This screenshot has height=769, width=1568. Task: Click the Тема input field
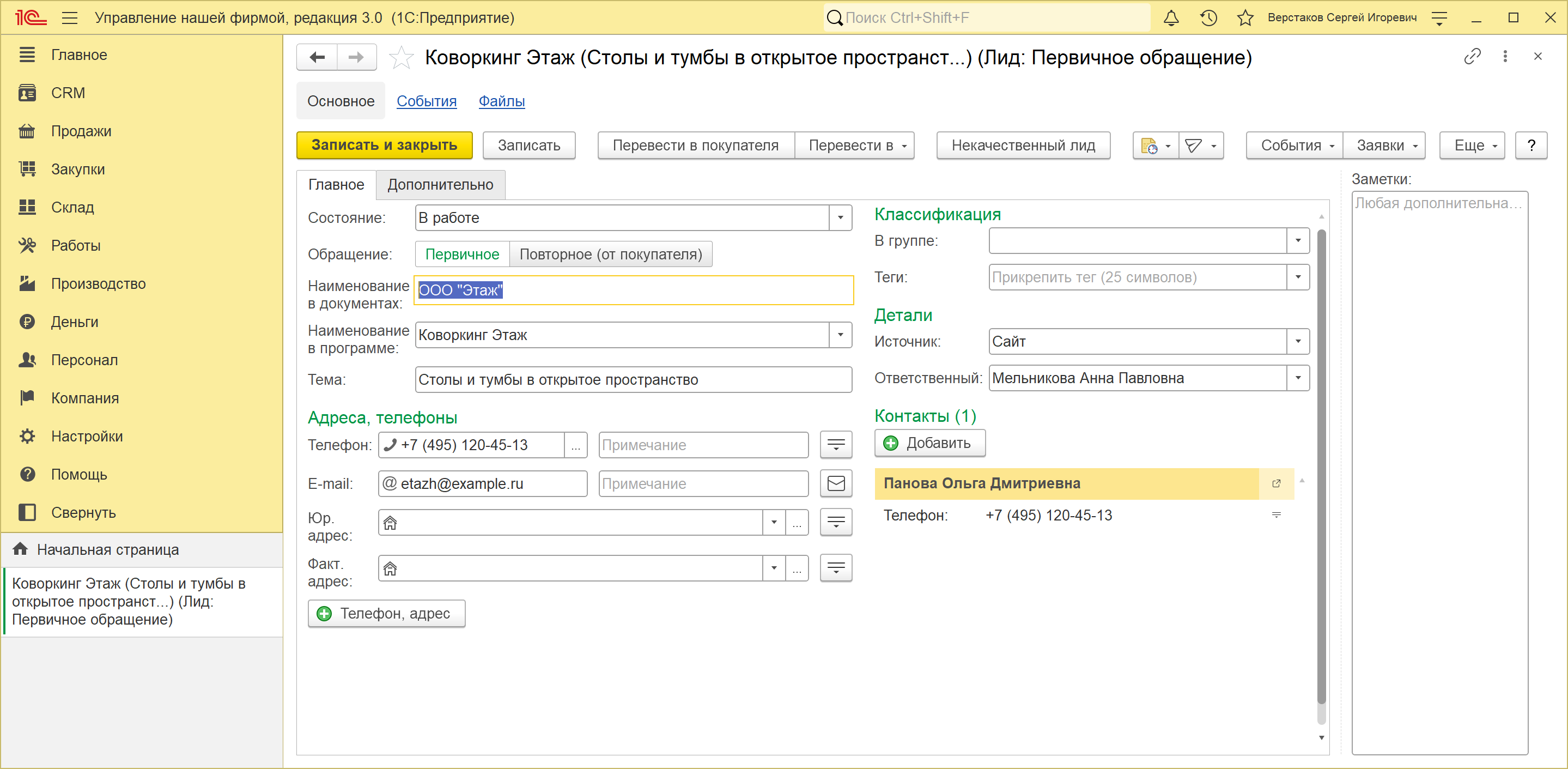[633, 380]
